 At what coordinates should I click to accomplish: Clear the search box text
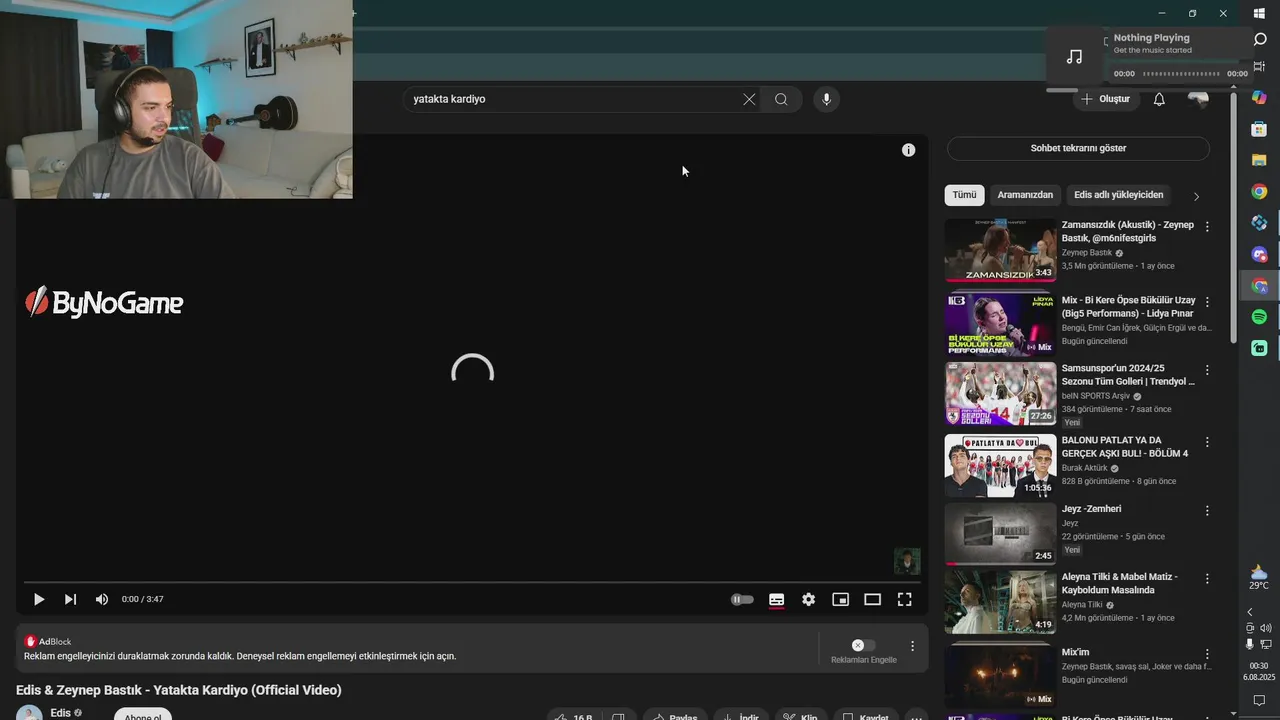tap(749, 99)
